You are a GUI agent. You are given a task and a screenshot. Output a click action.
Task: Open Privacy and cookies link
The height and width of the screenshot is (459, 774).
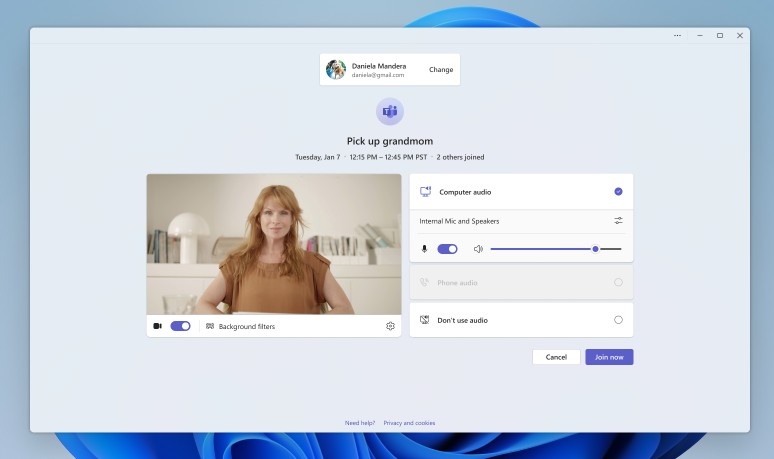pos(409,423)
